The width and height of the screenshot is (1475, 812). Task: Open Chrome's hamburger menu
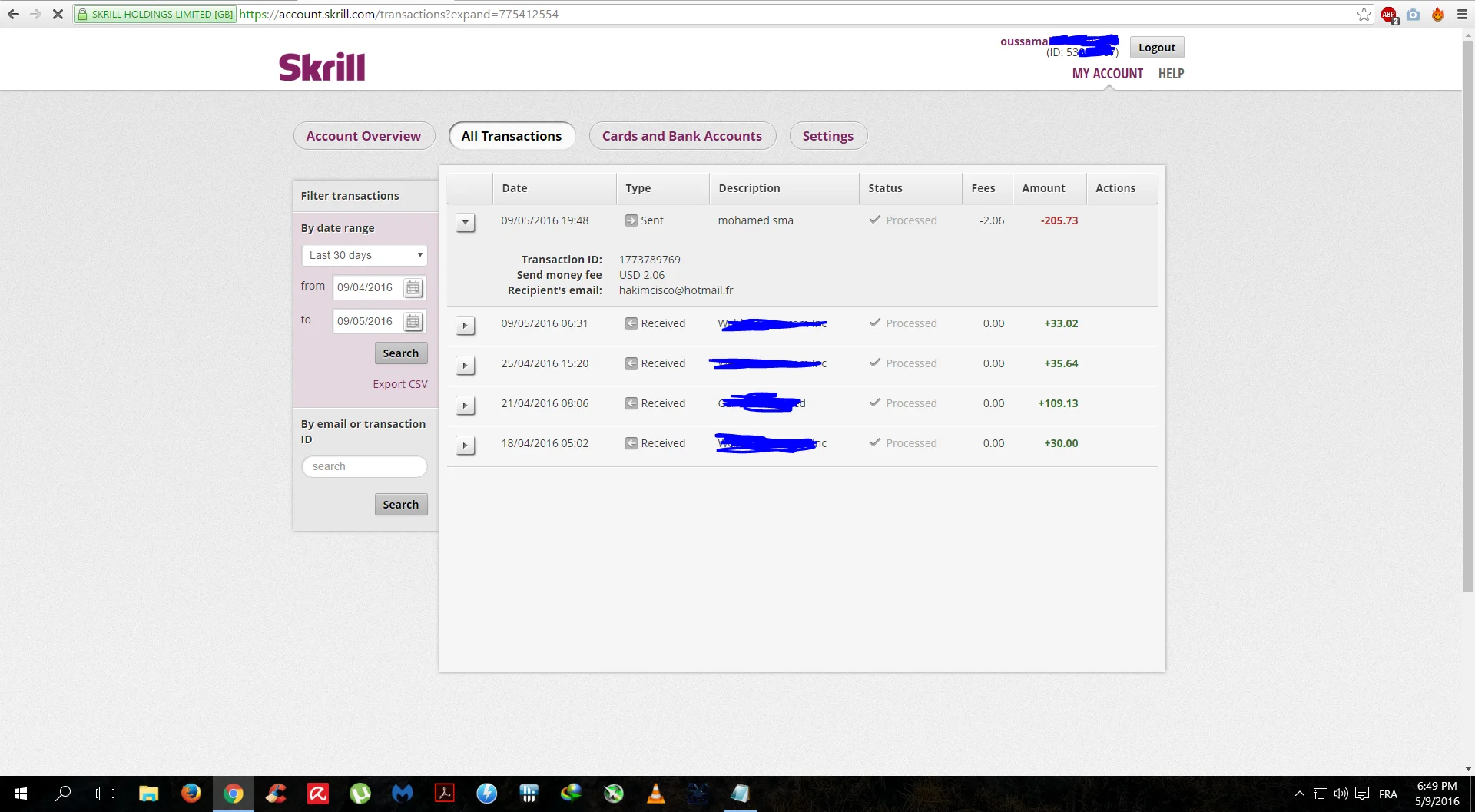[x=1462, y=15]
